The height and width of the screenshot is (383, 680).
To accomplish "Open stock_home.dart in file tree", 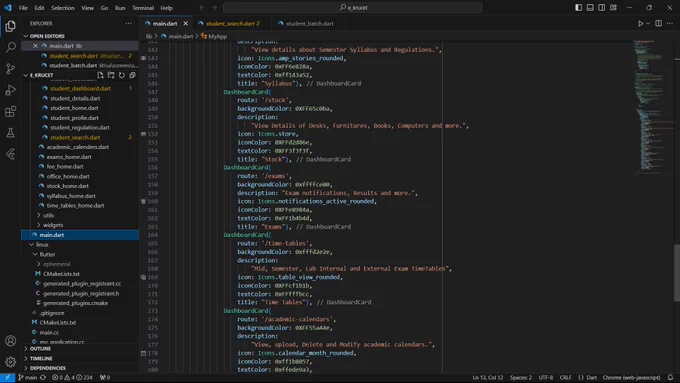I will 68,186.
